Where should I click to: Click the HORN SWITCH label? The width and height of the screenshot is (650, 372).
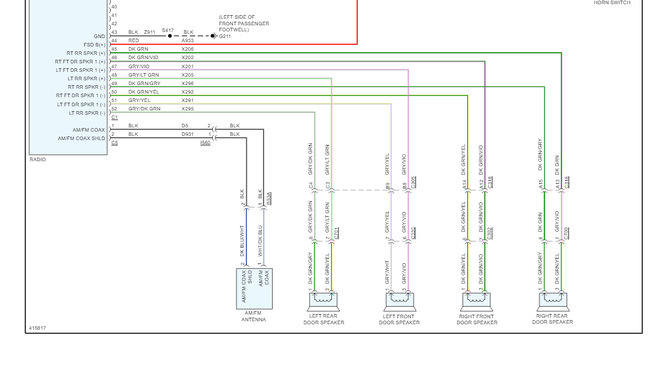pos(612,2)
